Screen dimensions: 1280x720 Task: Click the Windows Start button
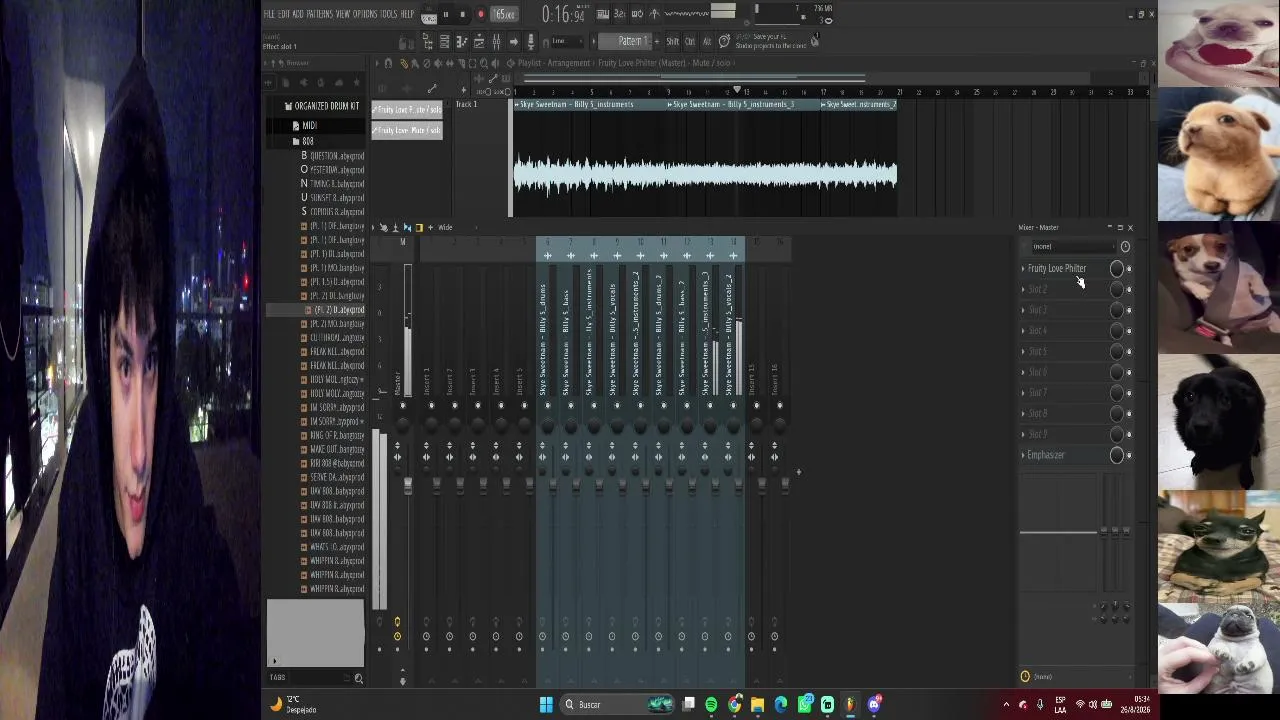pyautogui.click(x=546, y=705)
